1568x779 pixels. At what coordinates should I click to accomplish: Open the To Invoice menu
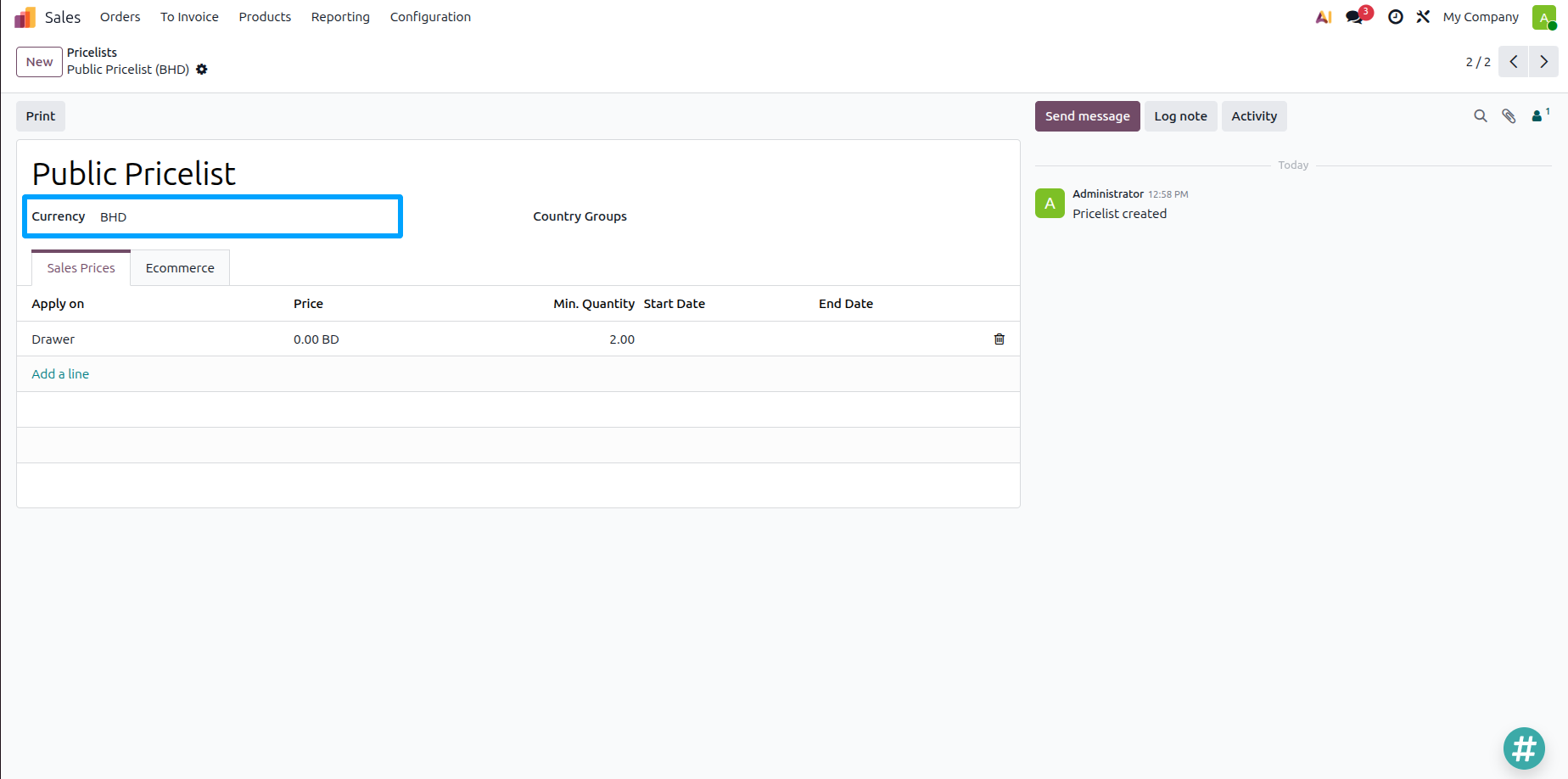pyautogui.click(x=189, y=17)
